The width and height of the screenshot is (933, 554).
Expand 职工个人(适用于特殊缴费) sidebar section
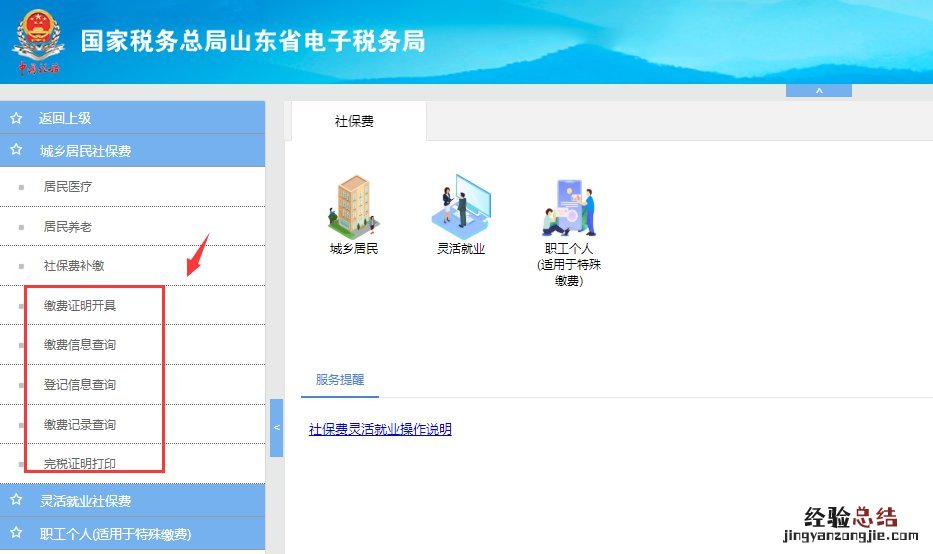(115, 533)
